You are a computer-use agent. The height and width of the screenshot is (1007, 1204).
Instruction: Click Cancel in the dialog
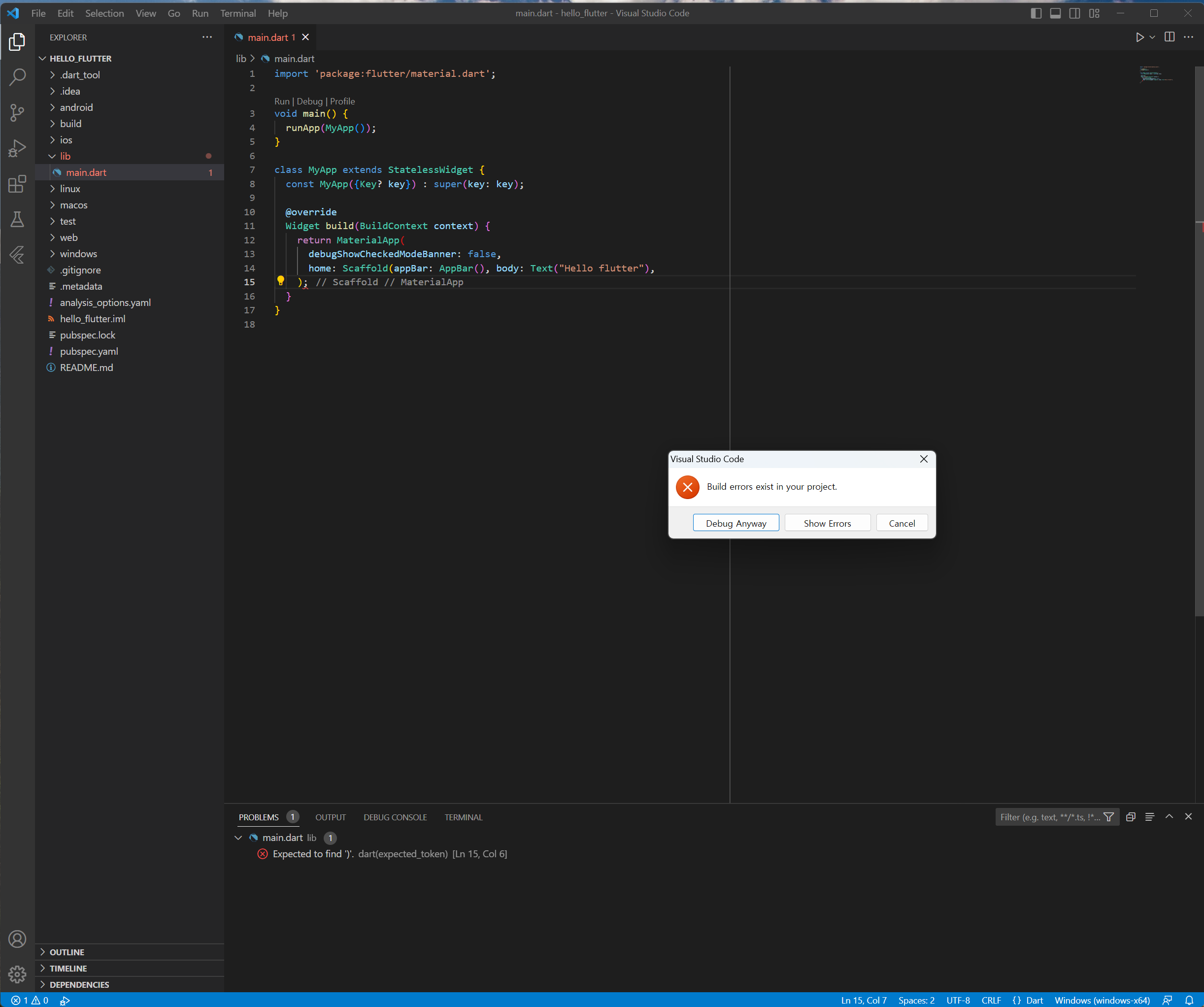click(902, 523)
